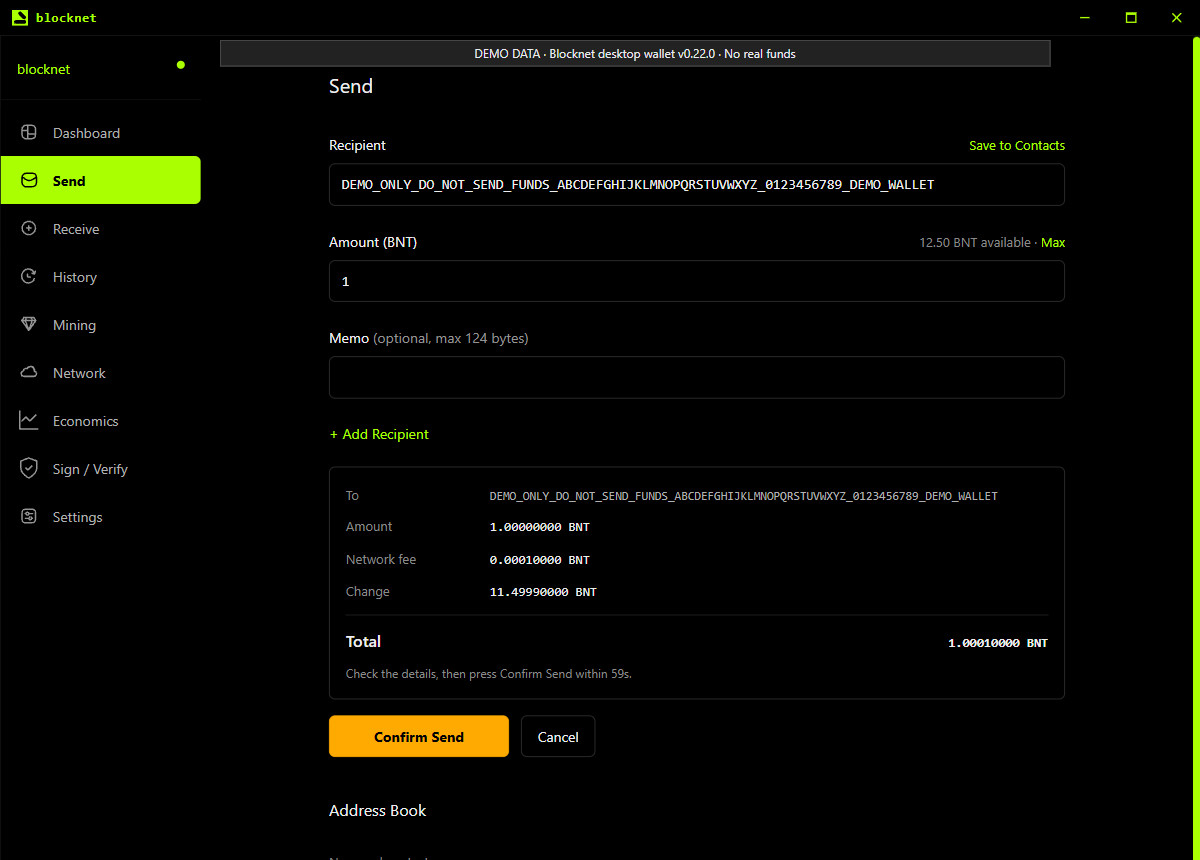Use the Max link for the amount
Viewport: 1200px width, 860px height.
[1053, 243]
